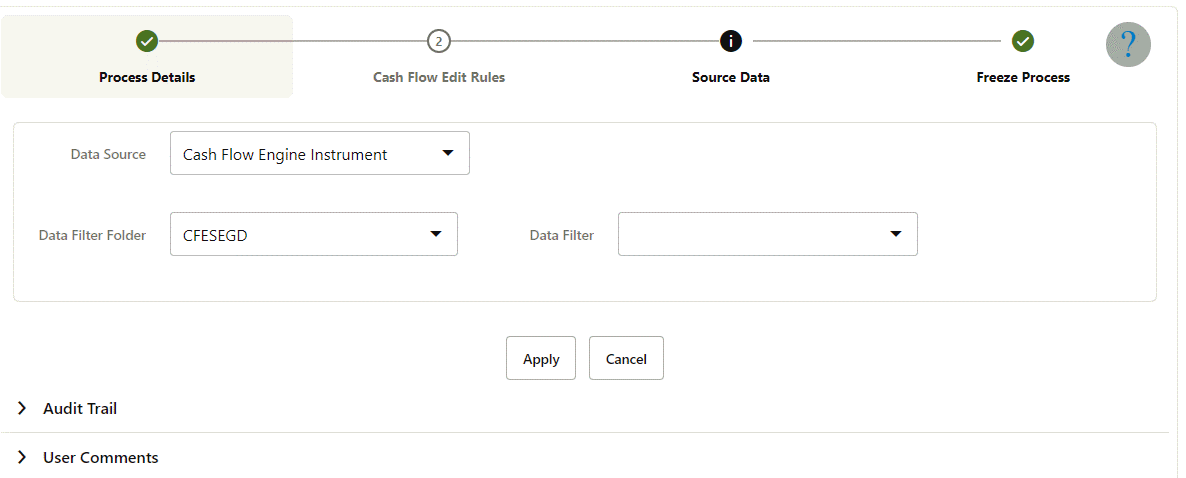Click the User Comments chevron arrow
The width and height of the screenshot is (1186, 478).
[22, 458]
